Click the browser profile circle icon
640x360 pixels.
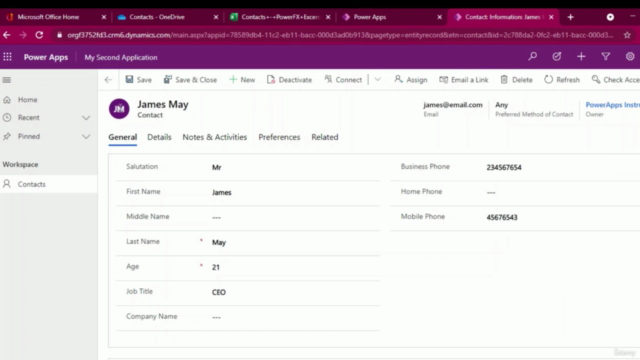610,17
